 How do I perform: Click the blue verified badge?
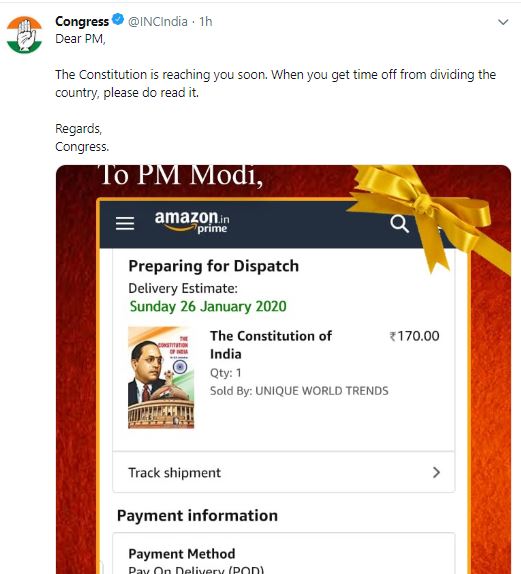click(x=118, y=19)
